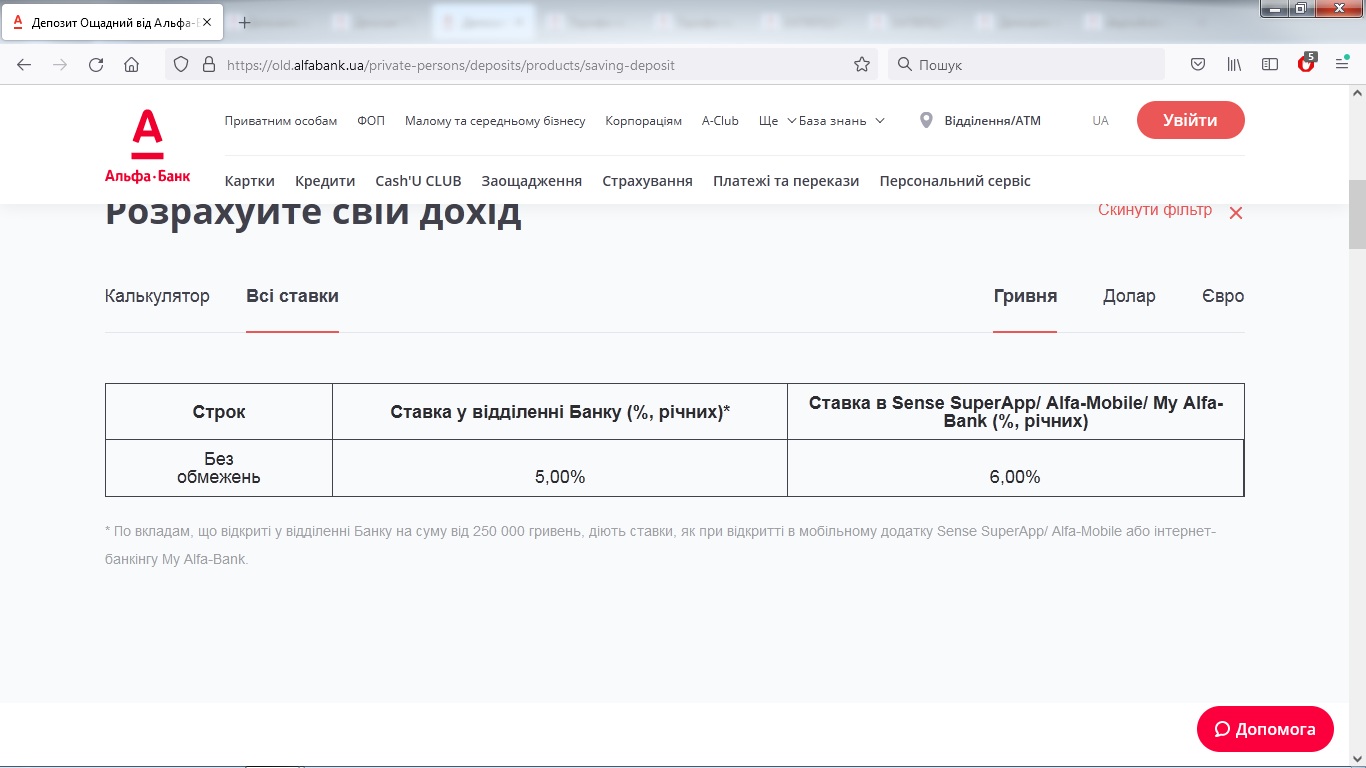Viewport: 1366px width, 768px height.
Task: Click the Строк column header
Action: coord(219,412)
